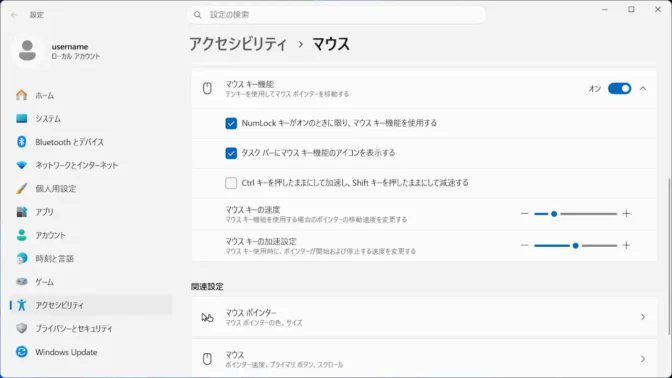Screen dimensions: 672x378
Task: Open 個人用設定 page
Action: [x=91, y=188]
